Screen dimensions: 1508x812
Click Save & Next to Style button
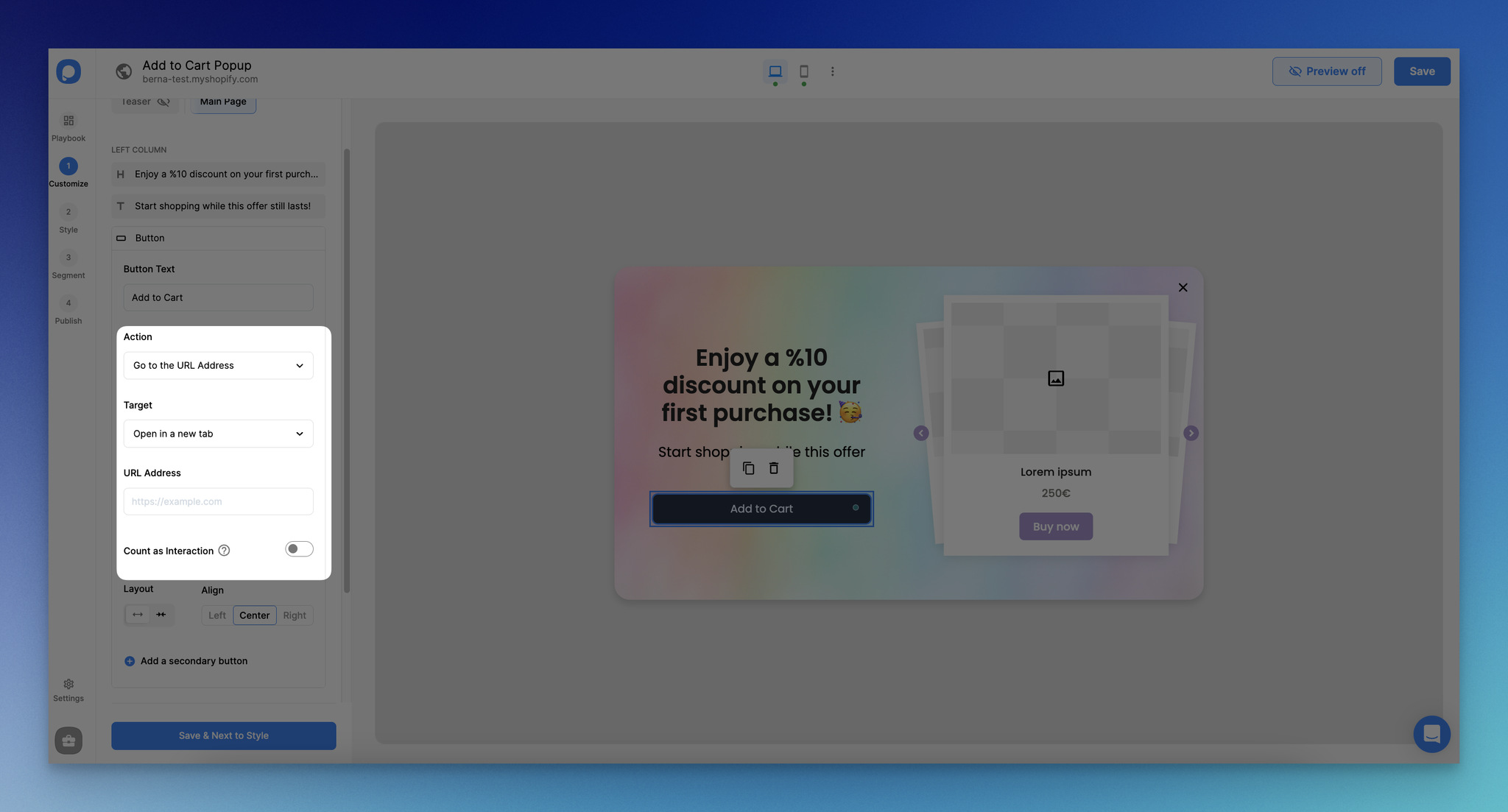coord(223,735)
